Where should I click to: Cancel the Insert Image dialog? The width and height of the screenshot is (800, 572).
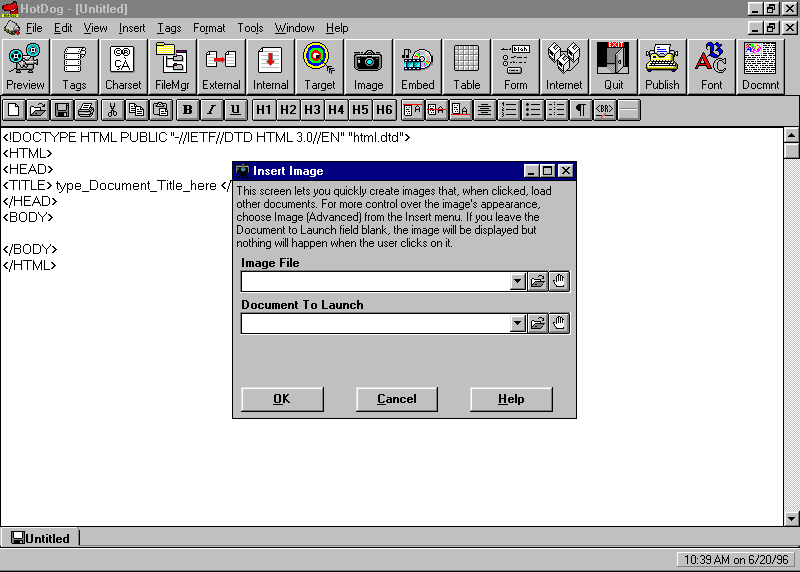(397, 399)
